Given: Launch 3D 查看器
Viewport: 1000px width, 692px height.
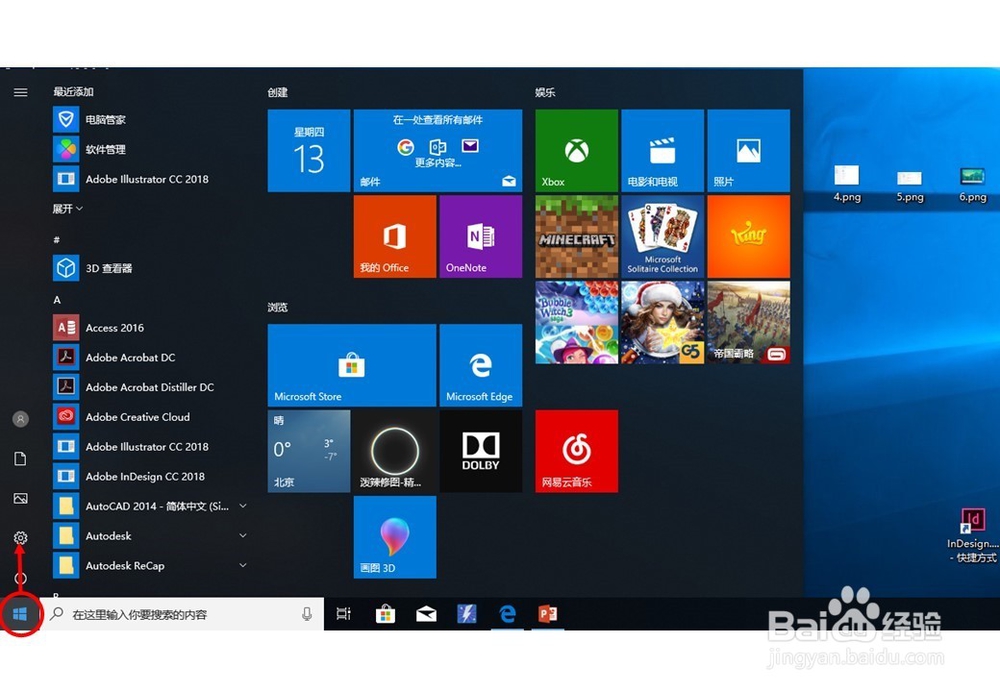Looking at the screenshot, I should pos(151,268).
